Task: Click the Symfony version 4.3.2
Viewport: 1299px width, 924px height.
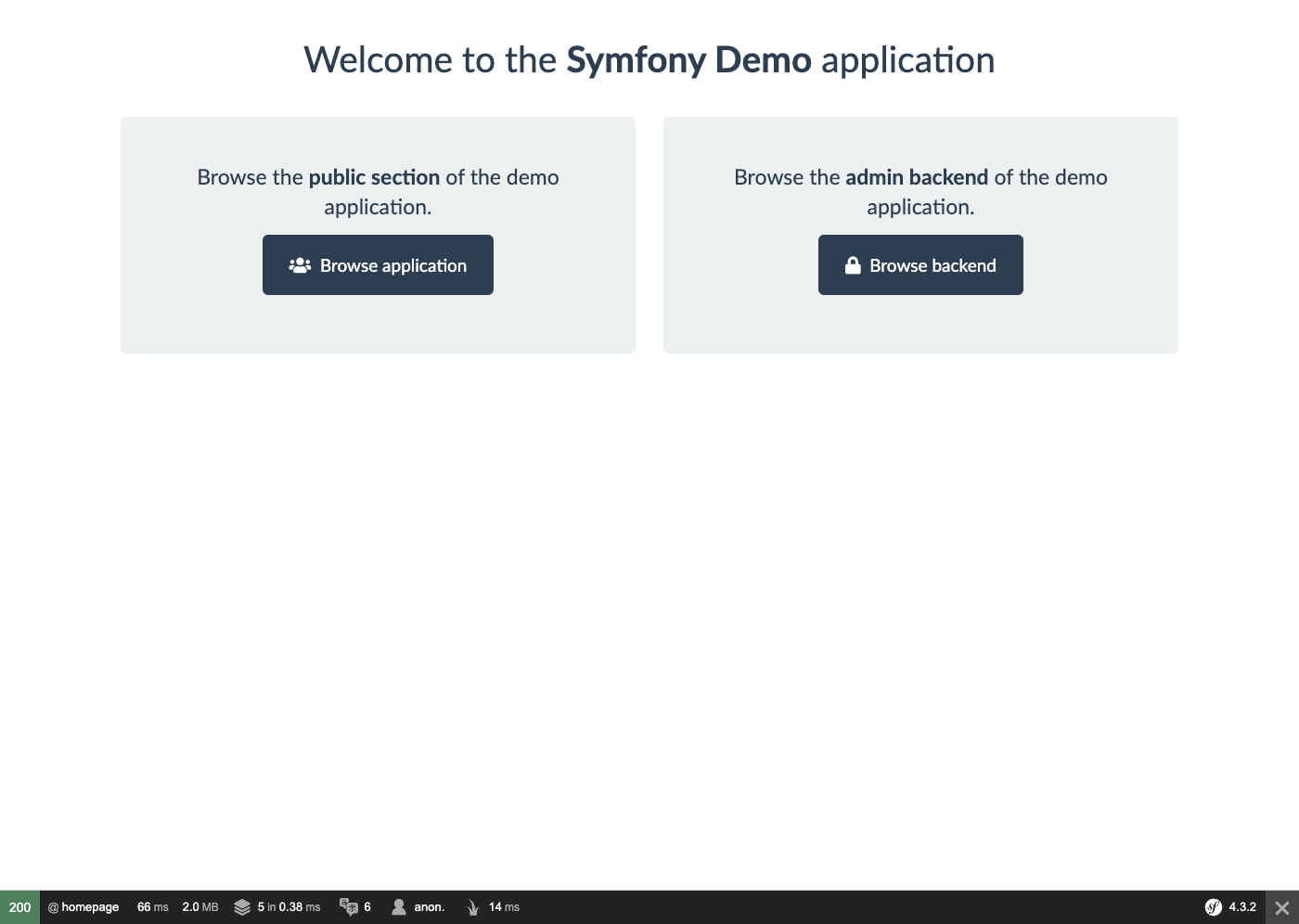Action: click(x=1242, y=907)
